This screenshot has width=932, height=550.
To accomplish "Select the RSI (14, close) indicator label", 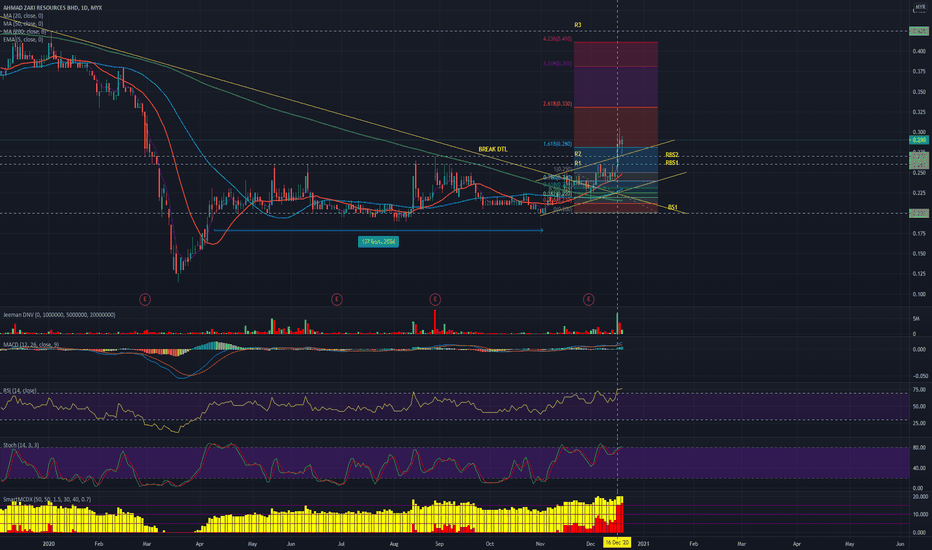I will tap(20, 391).
